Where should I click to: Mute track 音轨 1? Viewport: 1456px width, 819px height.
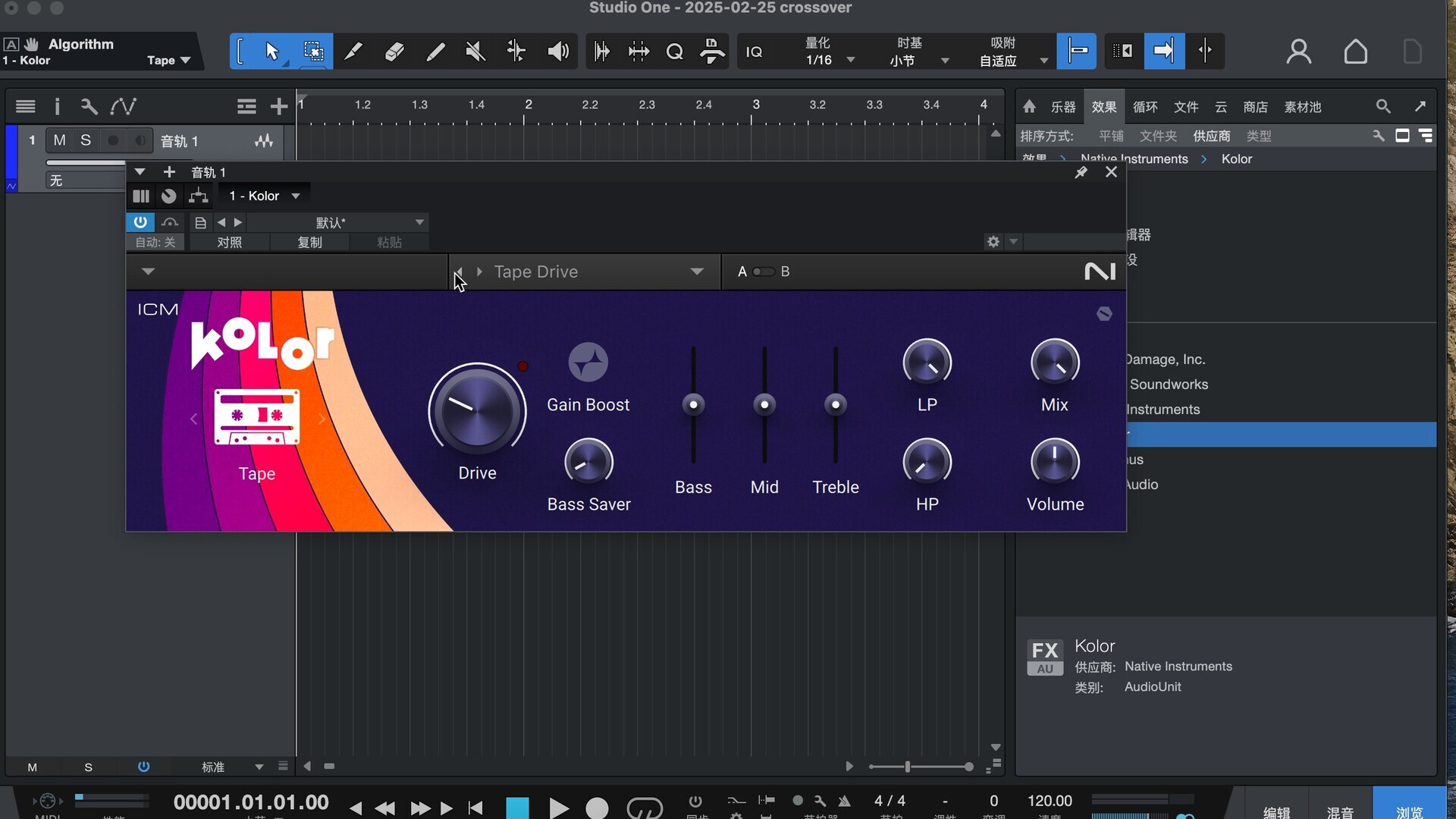pos(59,140)
